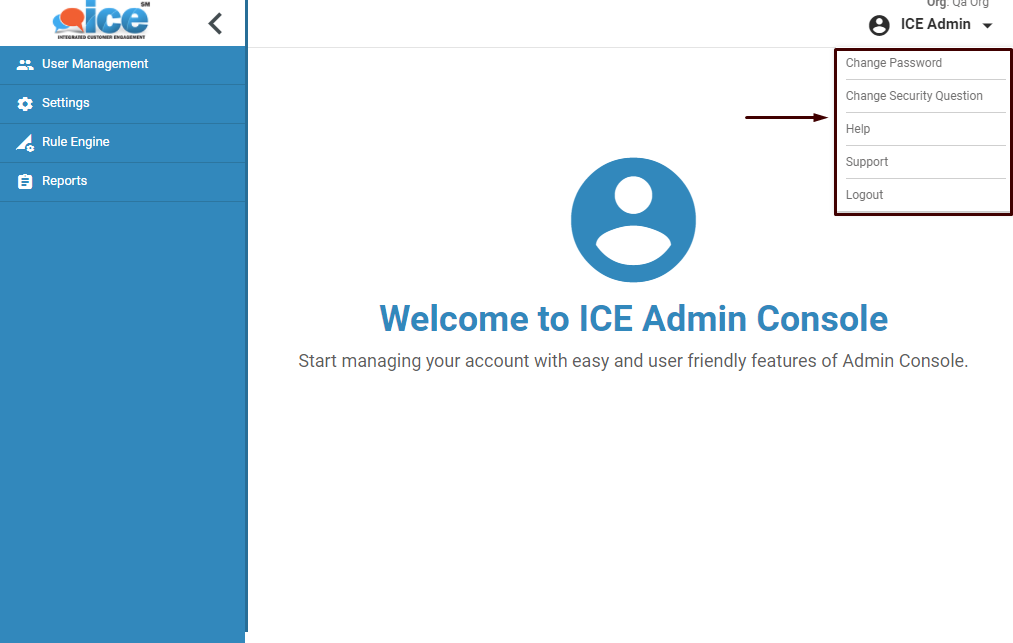
Task: Click the Rule Engine icon
Action: (x=25, y=143)
